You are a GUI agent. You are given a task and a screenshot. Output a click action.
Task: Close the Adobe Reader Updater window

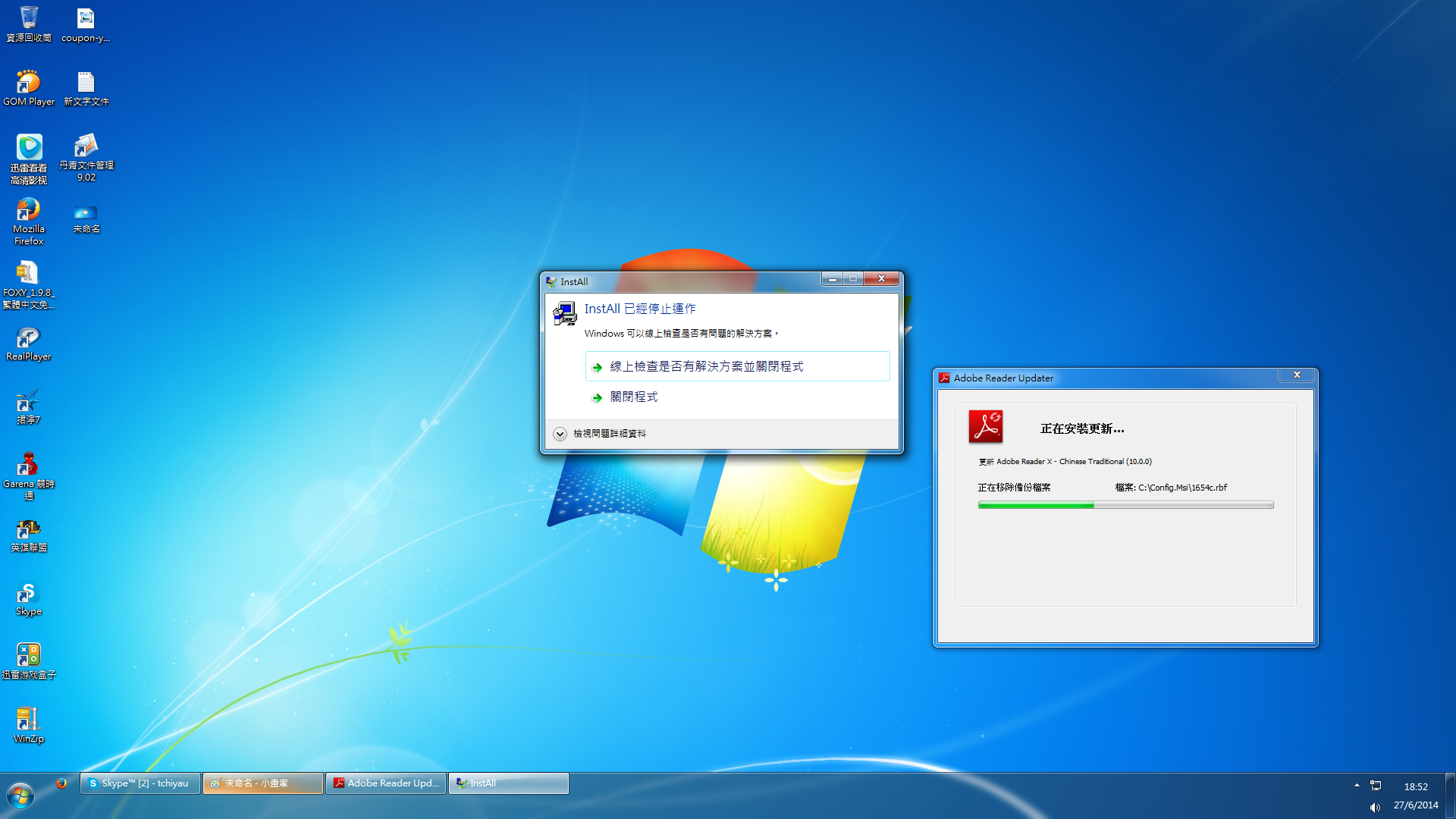(x=1297, y=375)
